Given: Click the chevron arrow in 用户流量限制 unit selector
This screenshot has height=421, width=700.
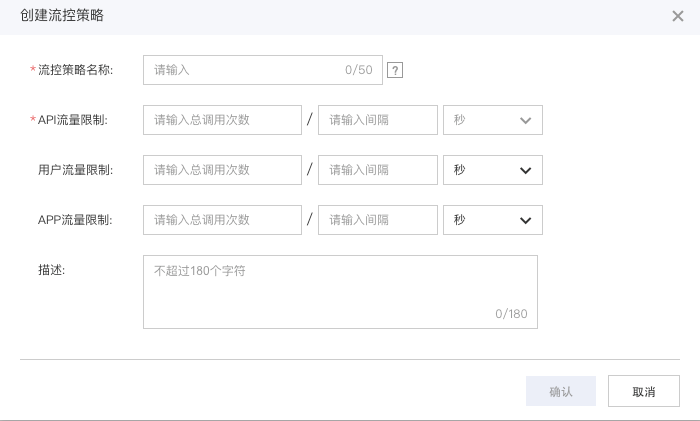Looking at the screenshot, I should (525, 171).
